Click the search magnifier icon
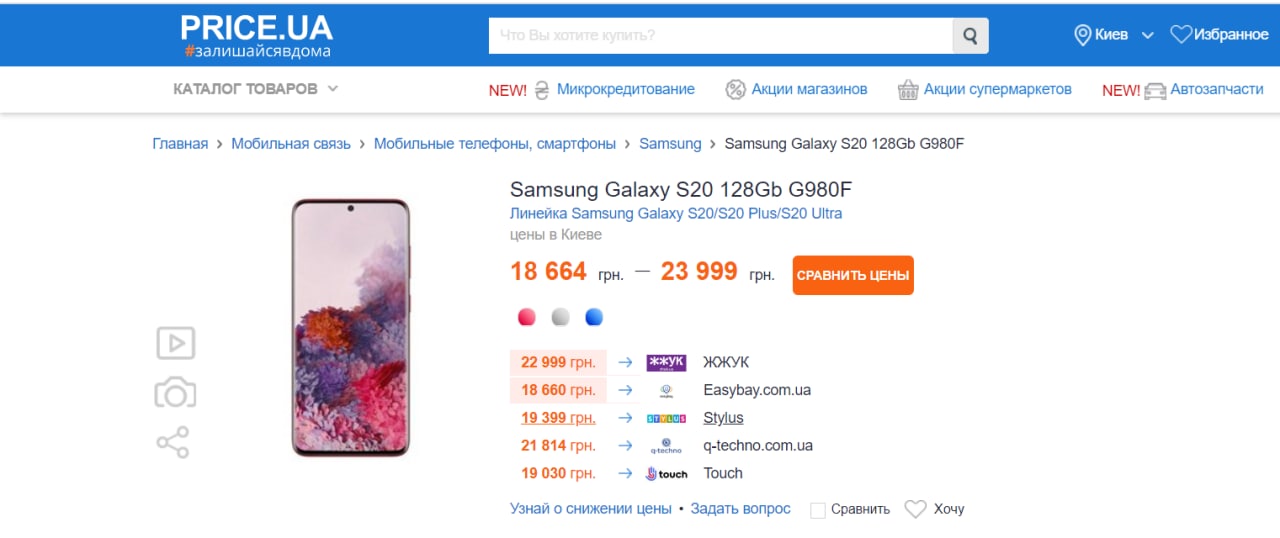Image resolution: width=1280 pixels, height=538 pixels. (970, 36)
